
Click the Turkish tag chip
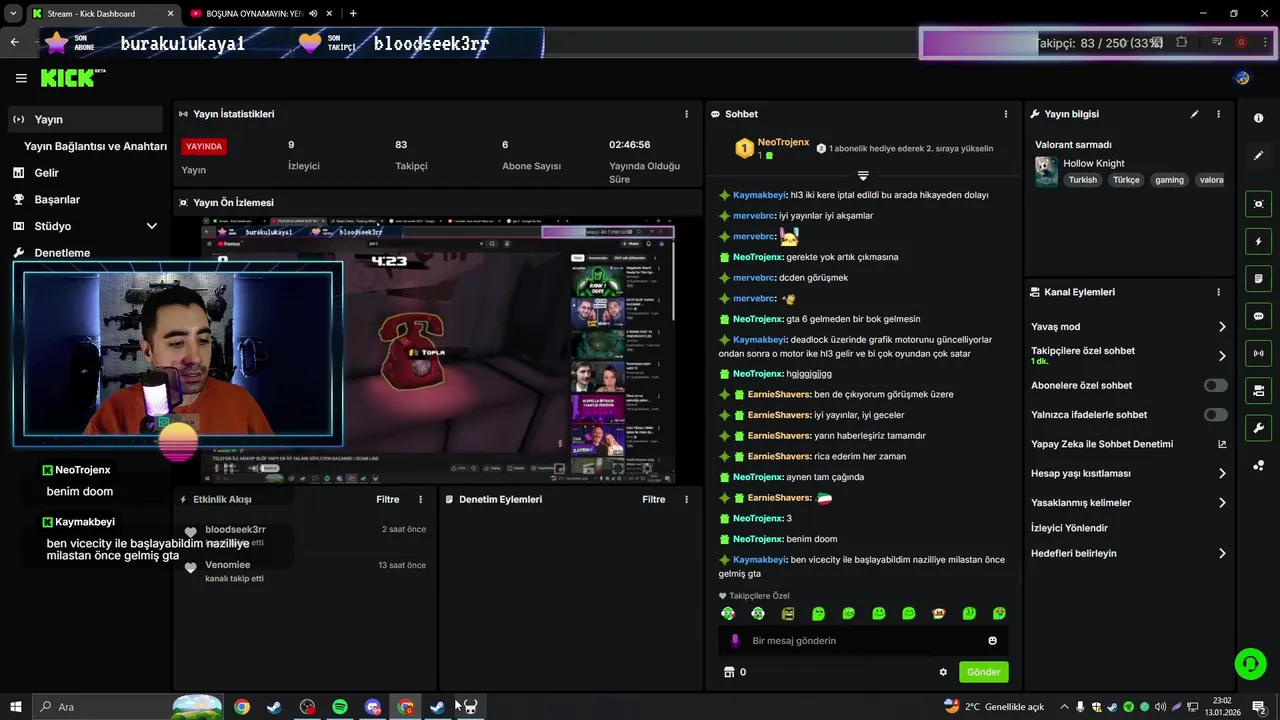click(1082, 180)
